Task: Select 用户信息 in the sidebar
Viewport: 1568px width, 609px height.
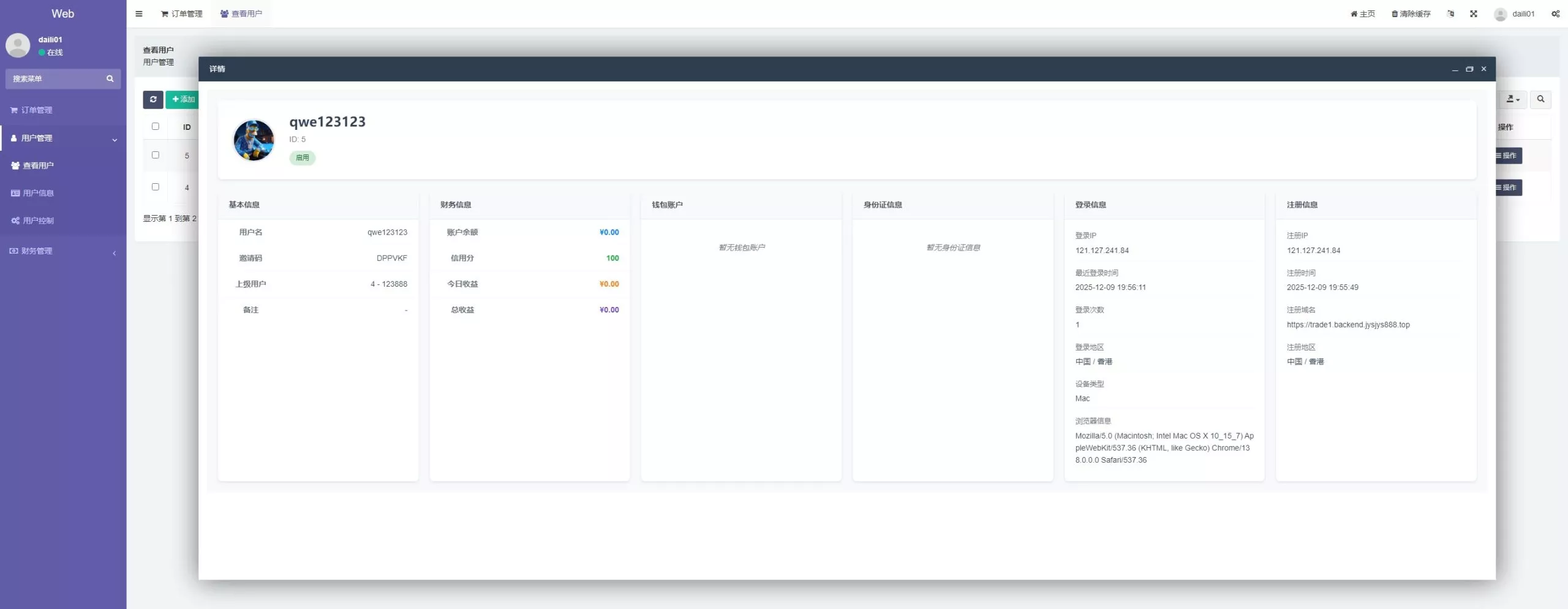Action: coord(38,193)
